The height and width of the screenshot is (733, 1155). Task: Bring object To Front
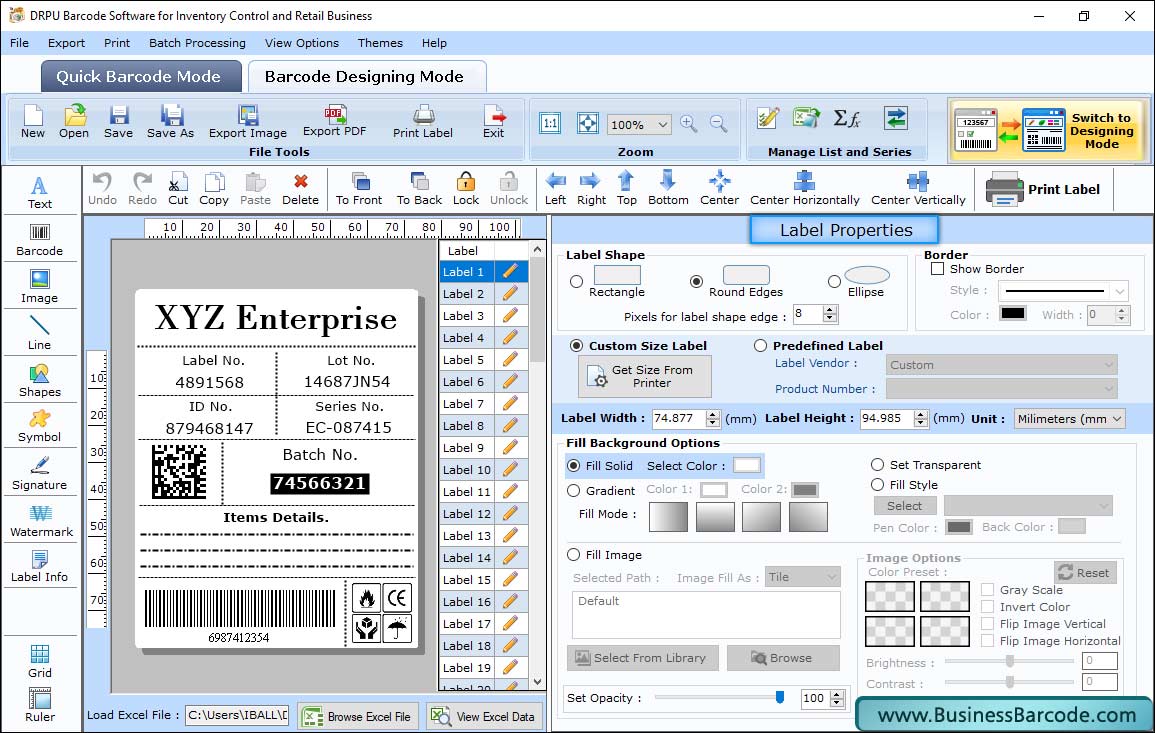pos(359,189)
